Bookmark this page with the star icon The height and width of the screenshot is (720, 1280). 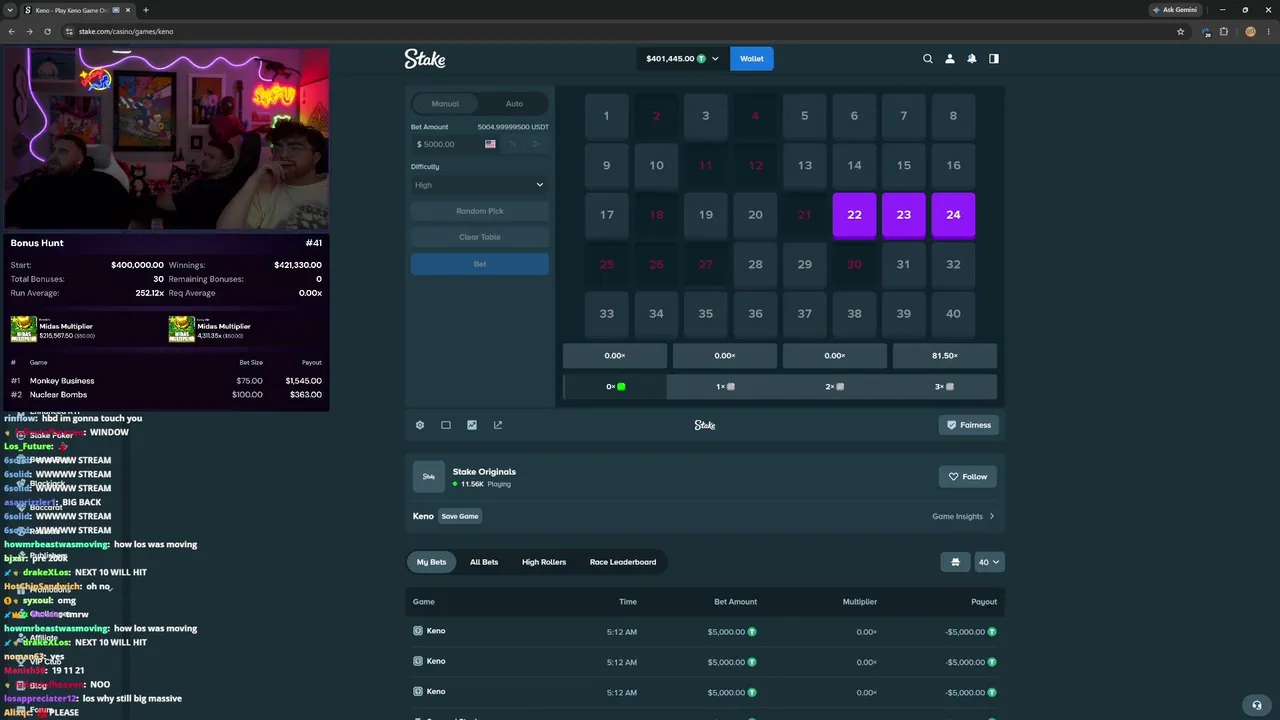(x=1180, y=31)
